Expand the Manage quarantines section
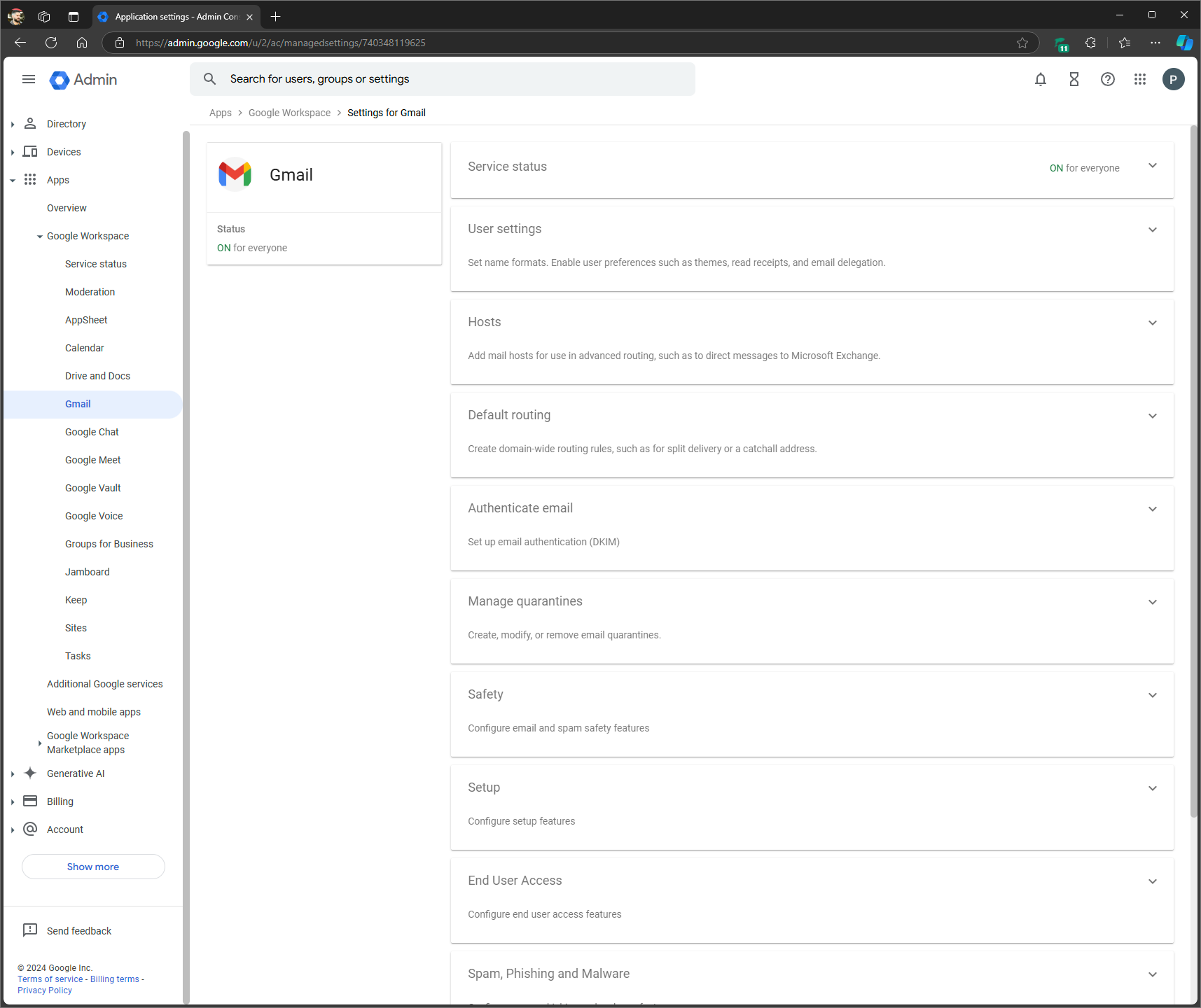The width and height of the screenshot is (1201, 1008). pos(1153,602)
